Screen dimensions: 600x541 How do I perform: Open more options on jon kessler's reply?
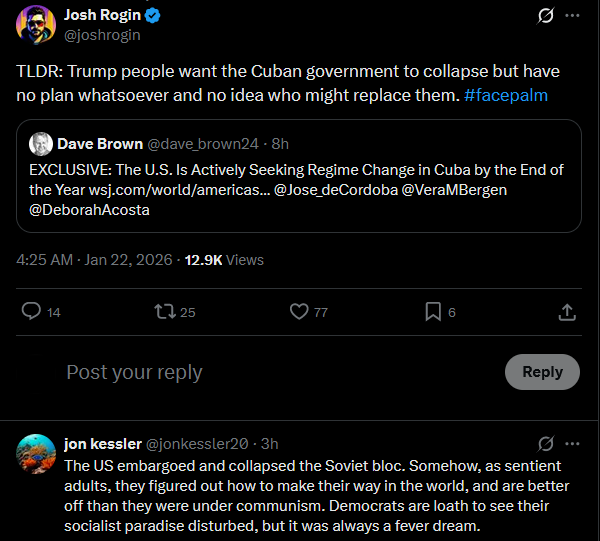coord(572,443)
